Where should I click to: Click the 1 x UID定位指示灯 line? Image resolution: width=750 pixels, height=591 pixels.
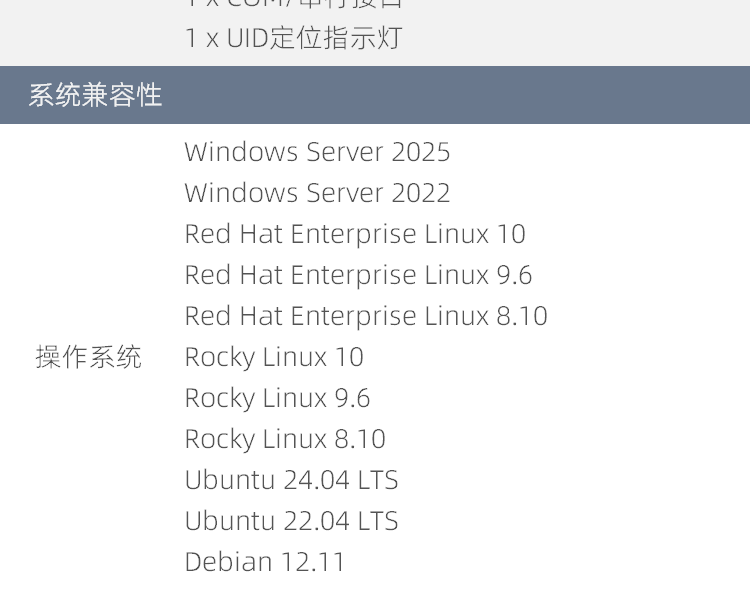click(294, 38)
